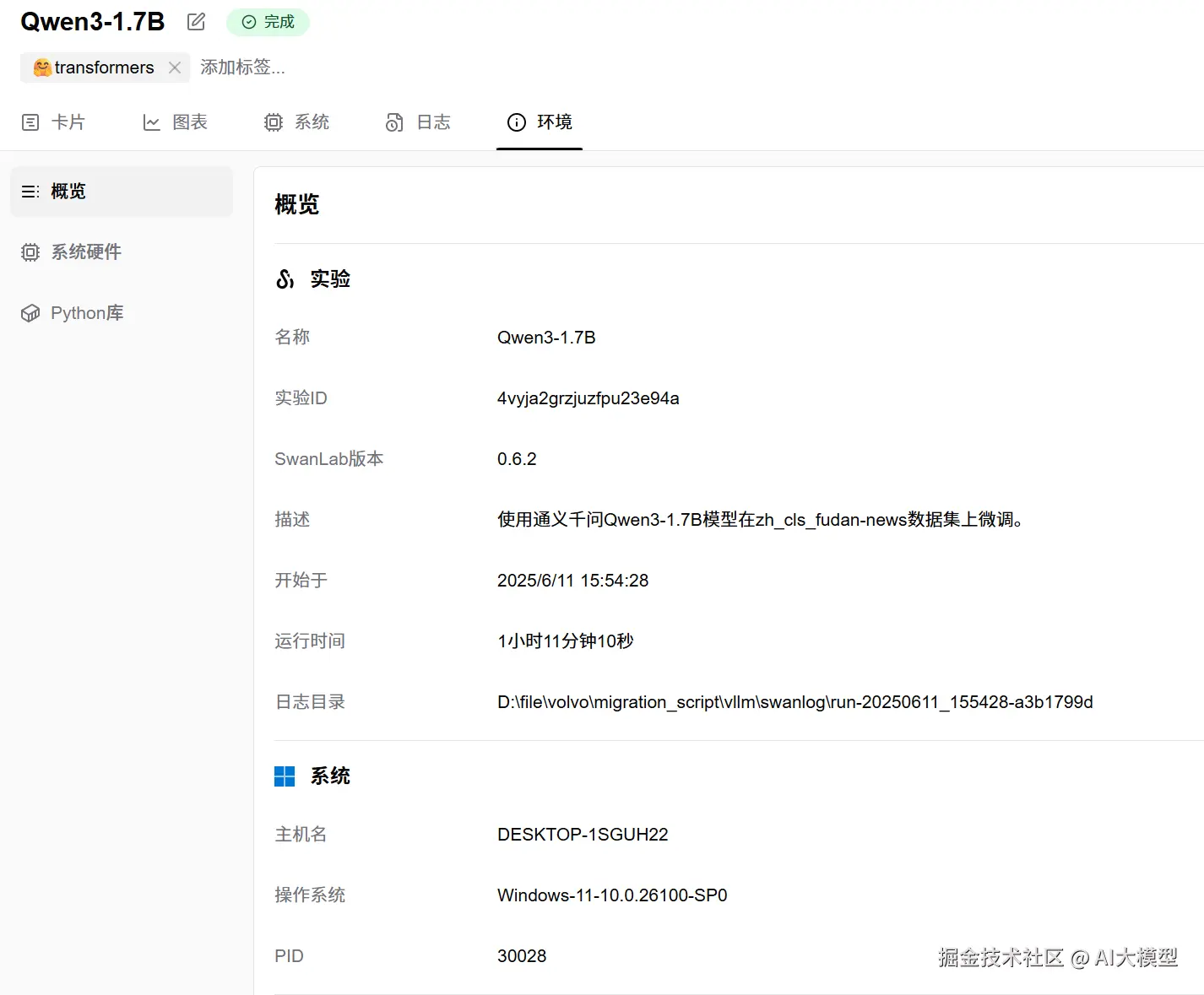Viewport: 1204px width, 995px height.
Task: Click the 概览 panel heading
Action: click(297, 205)
